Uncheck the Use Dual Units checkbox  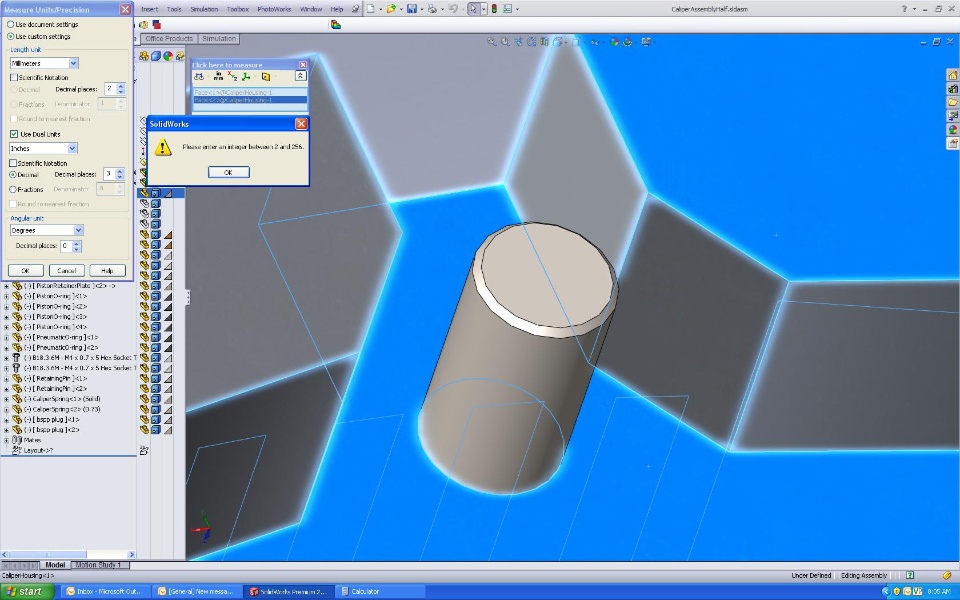[14, 134]
